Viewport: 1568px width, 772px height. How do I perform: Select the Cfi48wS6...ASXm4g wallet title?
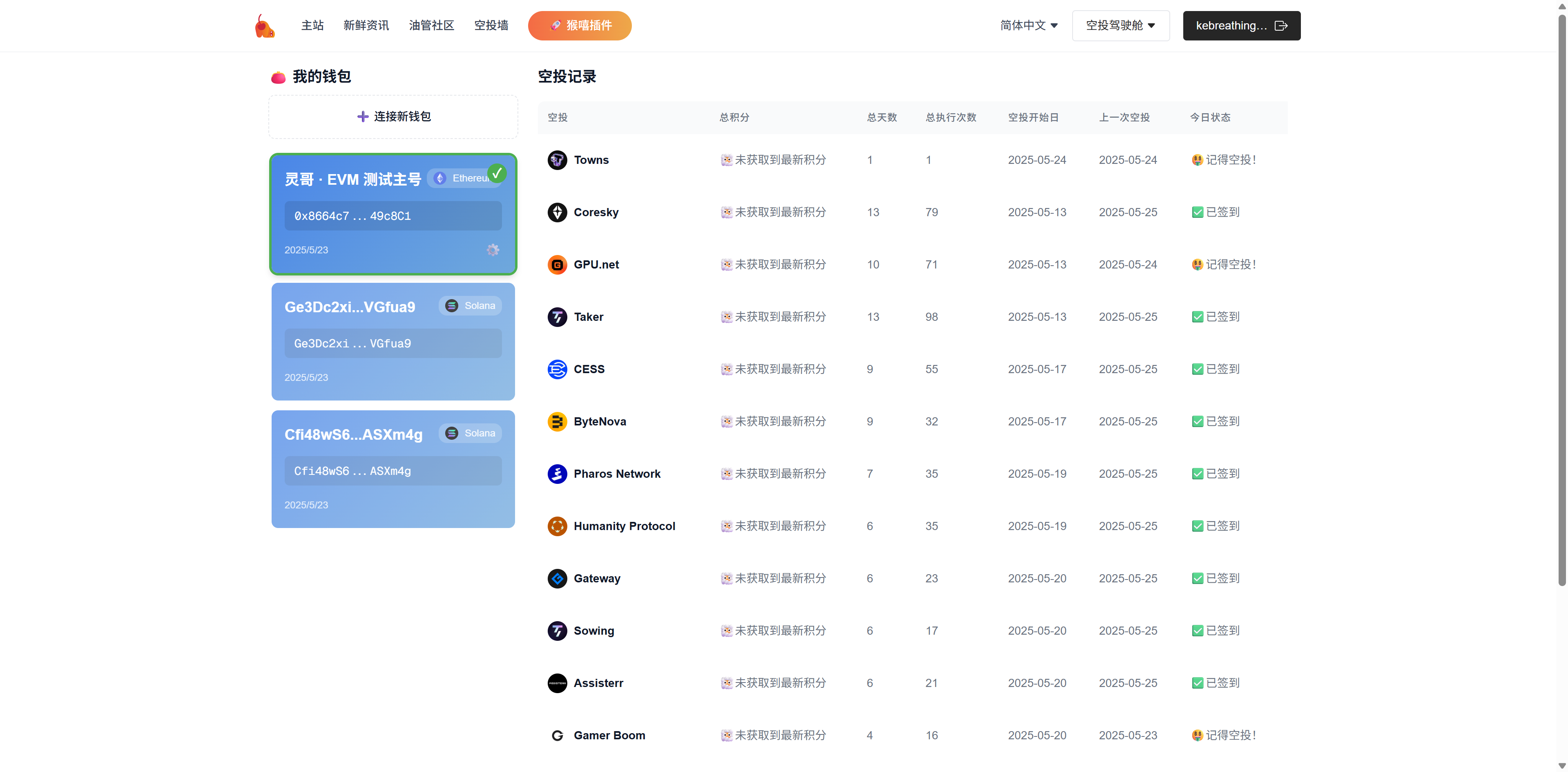click(x=354, y=434)
